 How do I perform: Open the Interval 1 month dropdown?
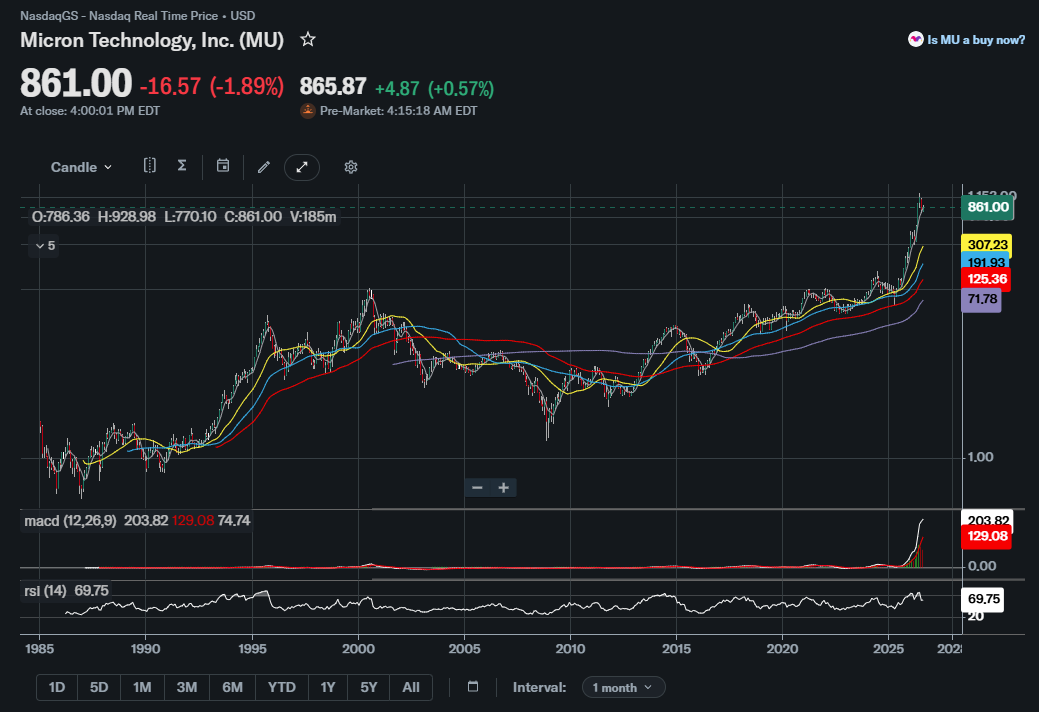coord(623,687)
